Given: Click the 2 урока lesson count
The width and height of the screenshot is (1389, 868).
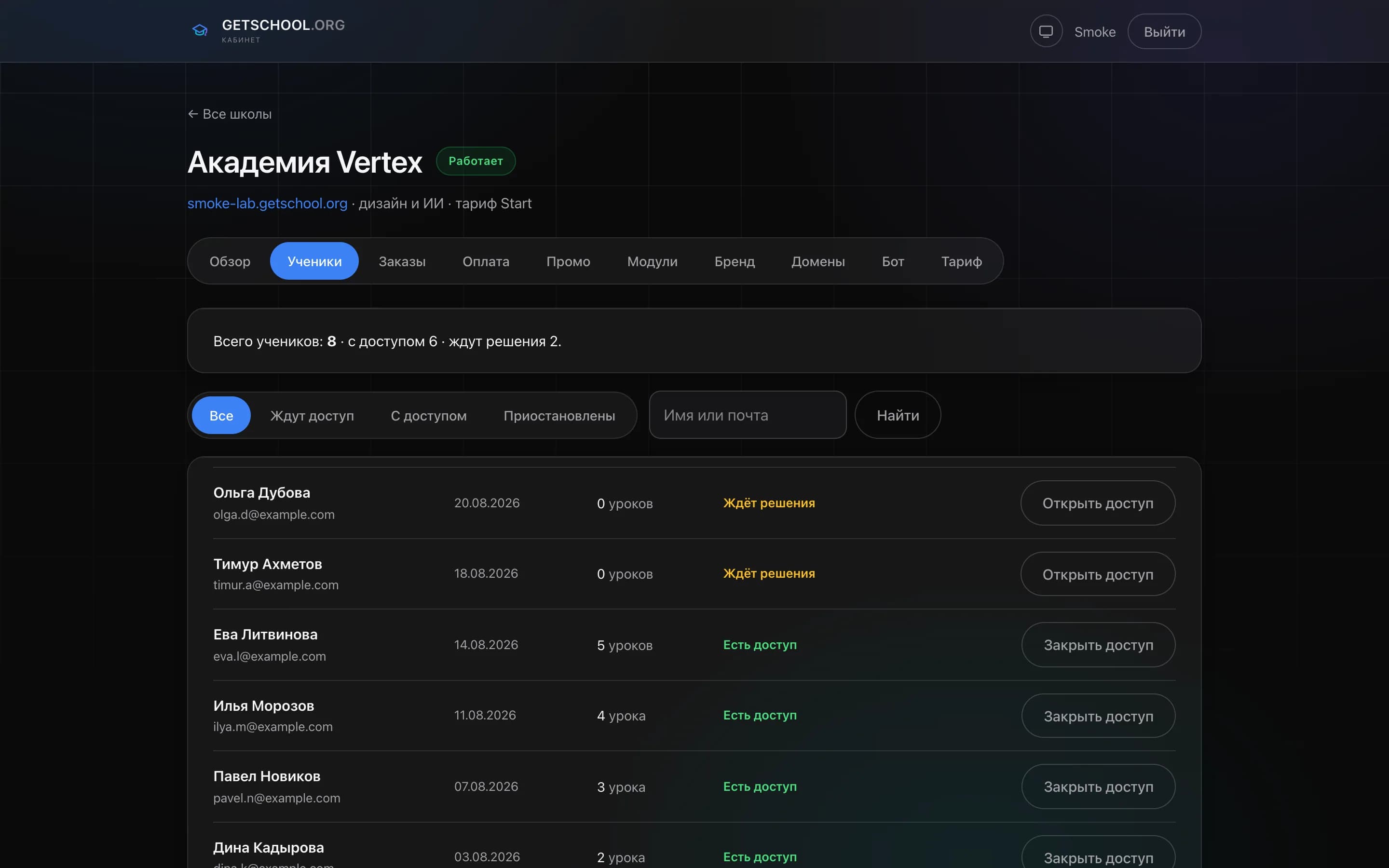Looking at the screenshot, I should click(621, 858).
